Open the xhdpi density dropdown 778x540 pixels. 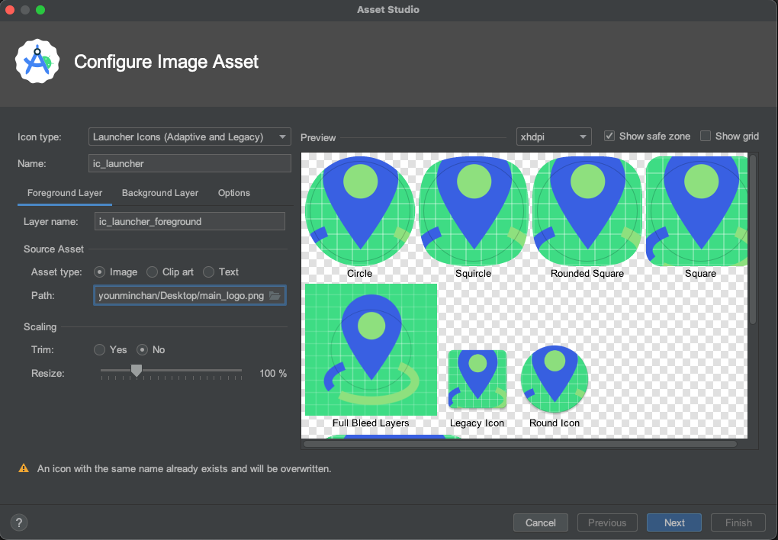coord(554,136)
